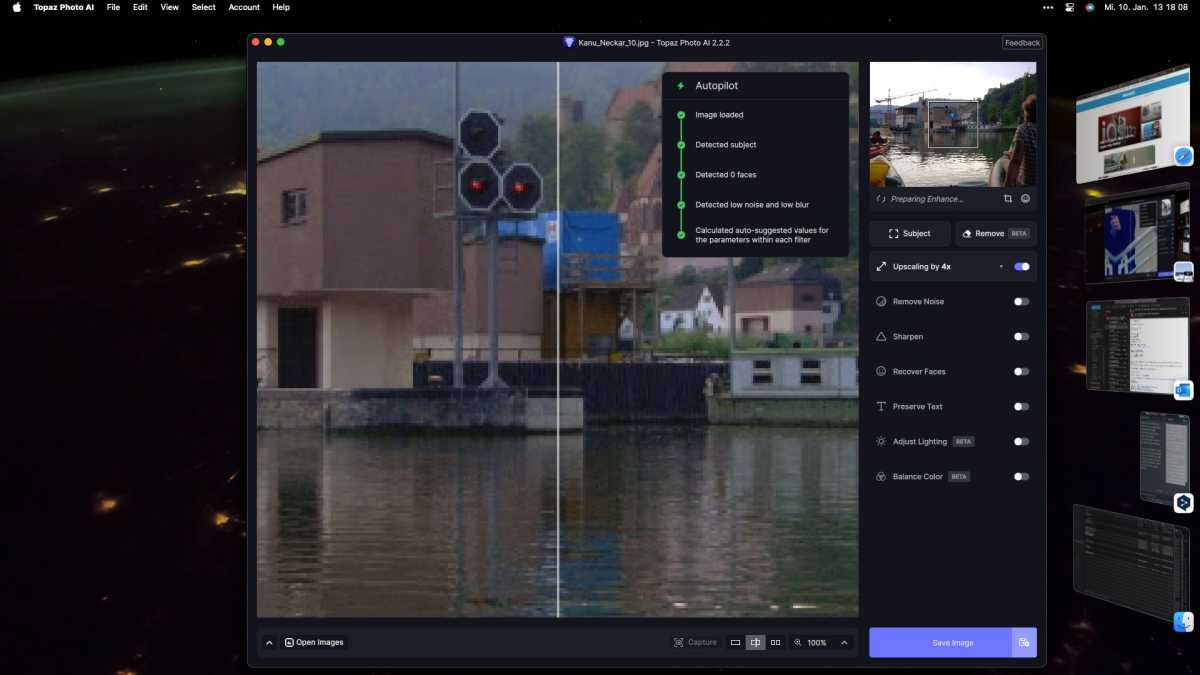Click the Recover Faces icon

[x=881, y=371]
